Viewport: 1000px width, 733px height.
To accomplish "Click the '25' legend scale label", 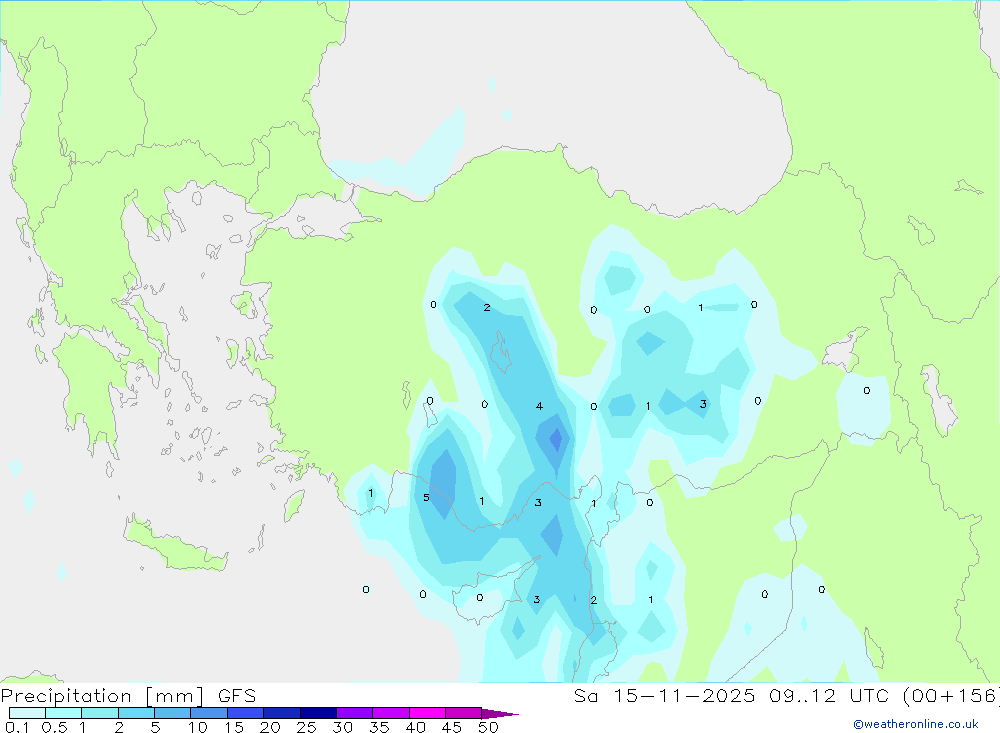I will [x=306, y=727].
